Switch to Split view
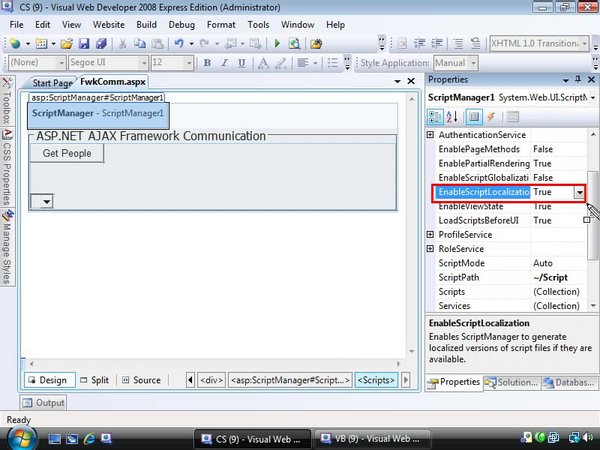Screen dimensions: 600x450 (x=95, y=380)
